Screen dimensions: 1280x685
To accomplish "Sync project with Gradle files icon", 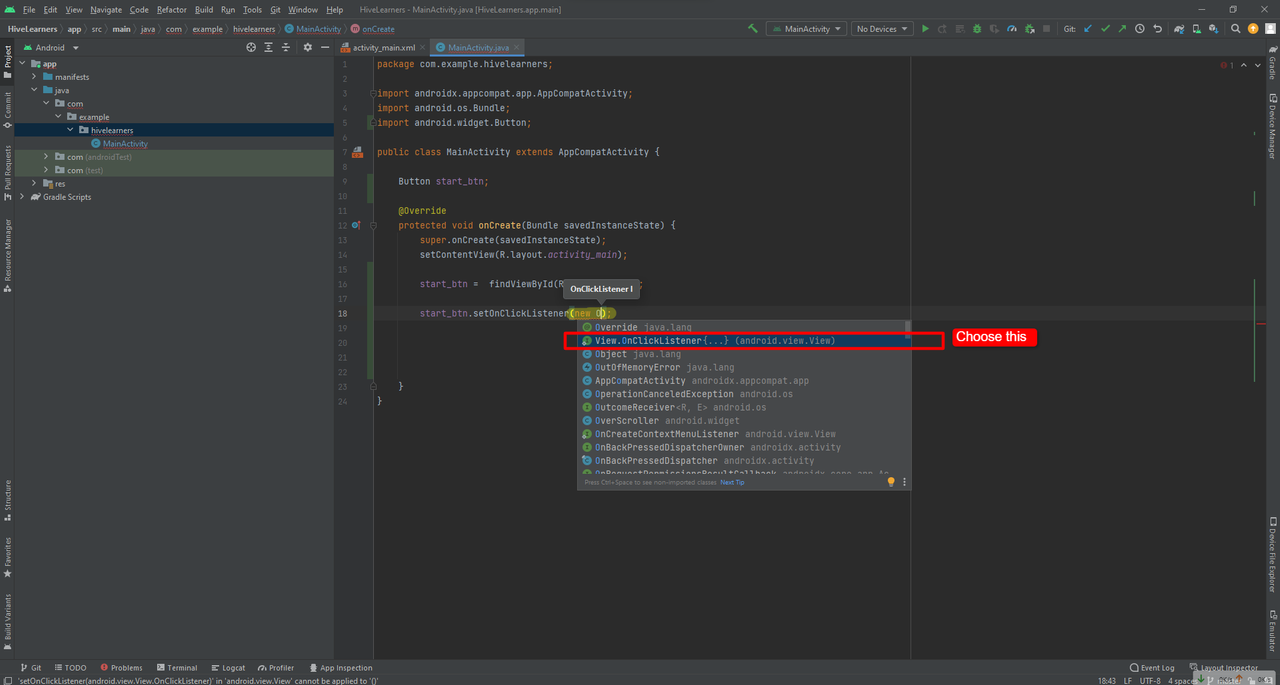I will (x=1181, y=29).
